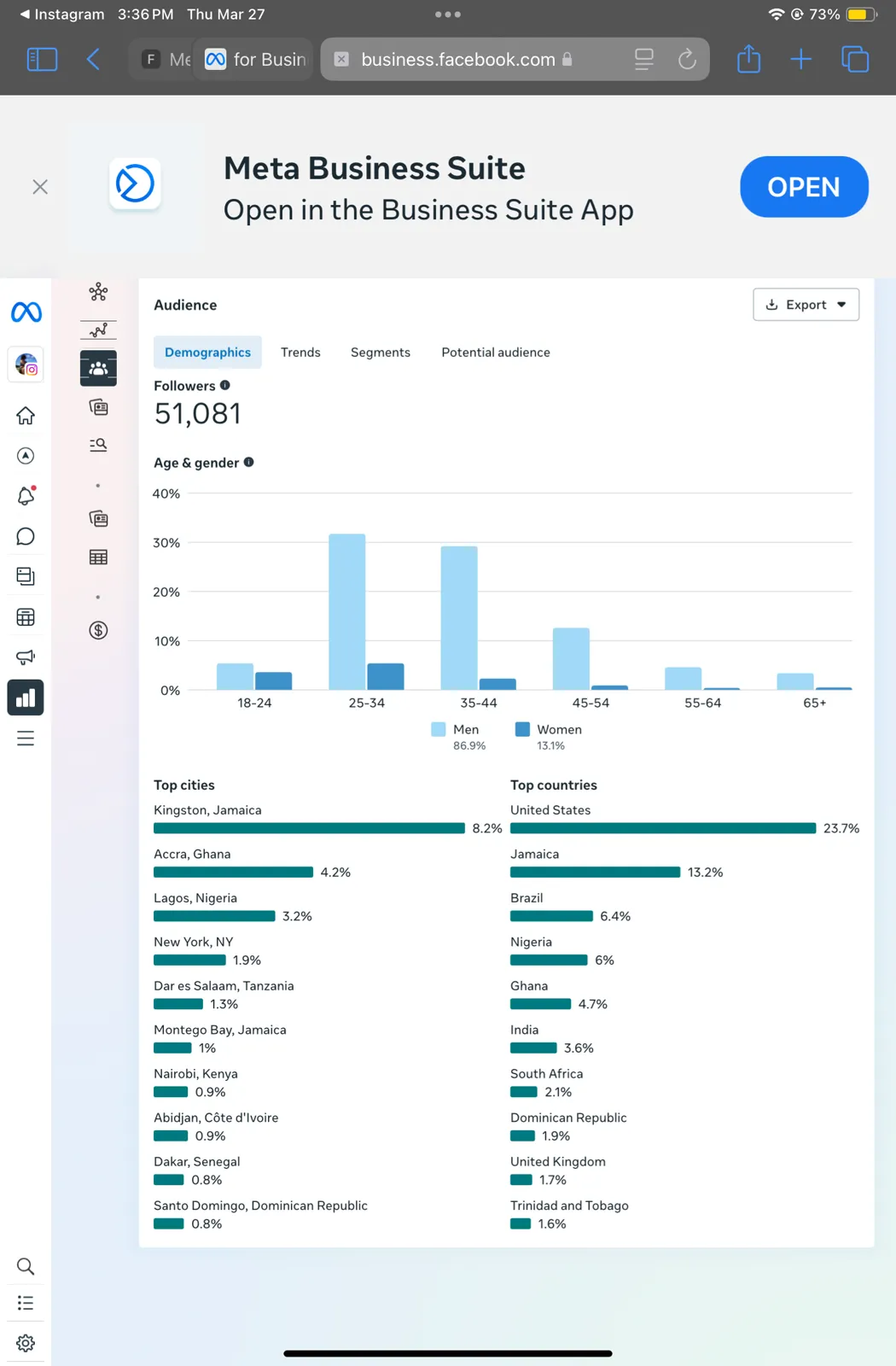896x1366 pixels.
Task: Open the Content posts icon in main sidebar
Action: point(26,576)
